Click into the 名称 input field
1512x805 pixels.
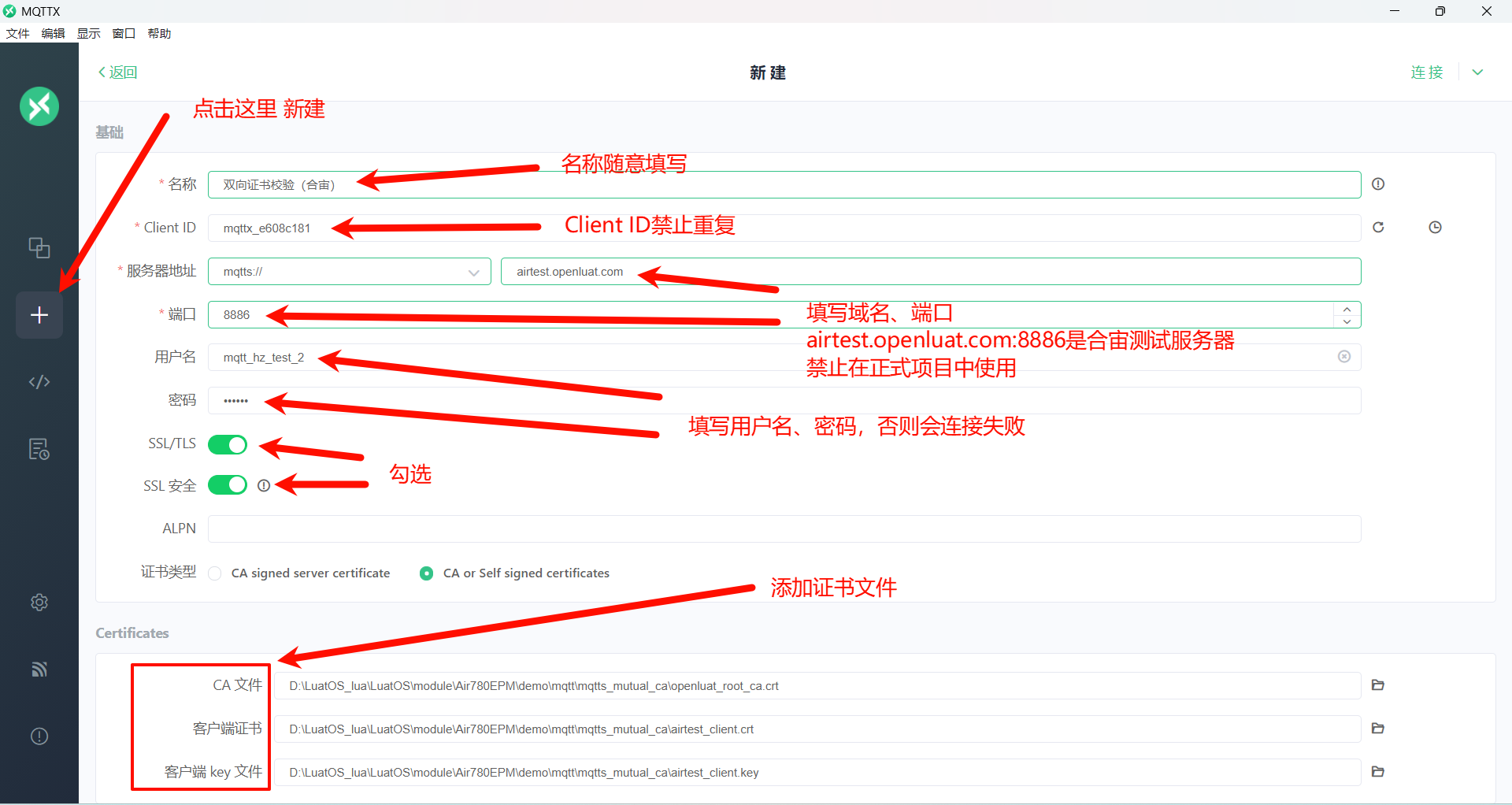click(784, 184)
